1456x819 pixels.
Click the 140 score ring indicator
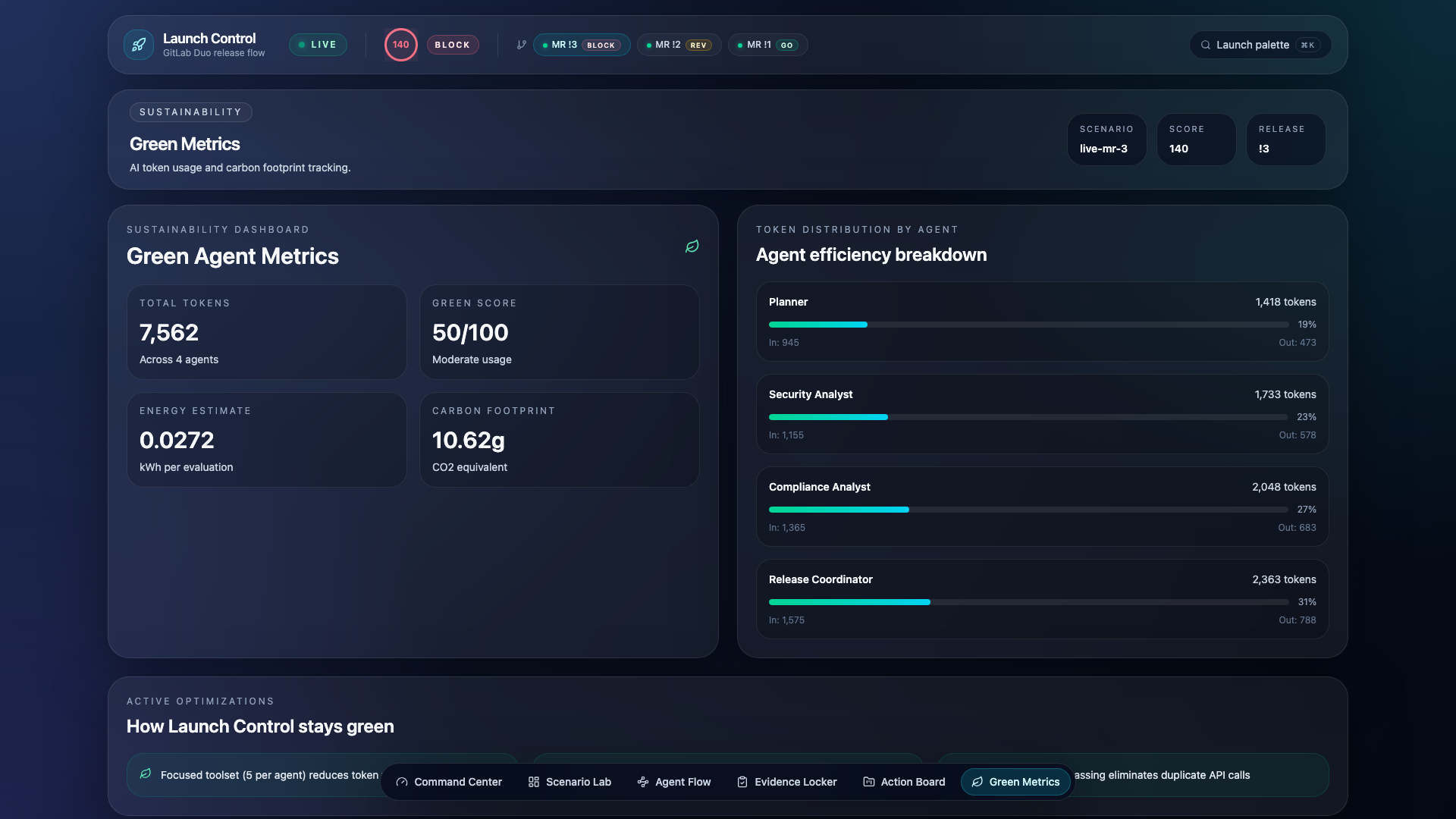pos(400,45)
